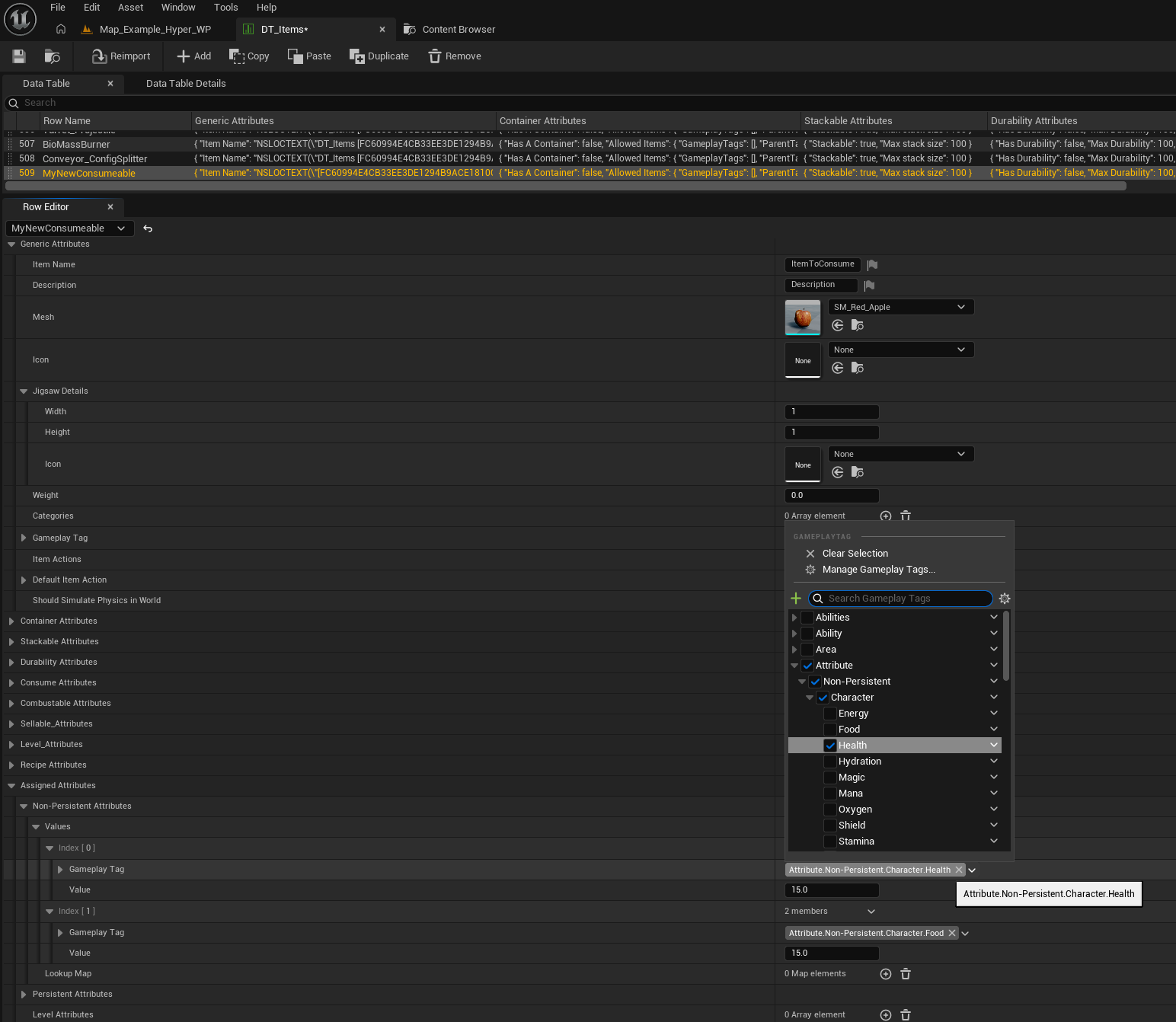Reset row selection with the undo arrow icon
This screenshot has height=1022, width=1176.
coord(148,228)
